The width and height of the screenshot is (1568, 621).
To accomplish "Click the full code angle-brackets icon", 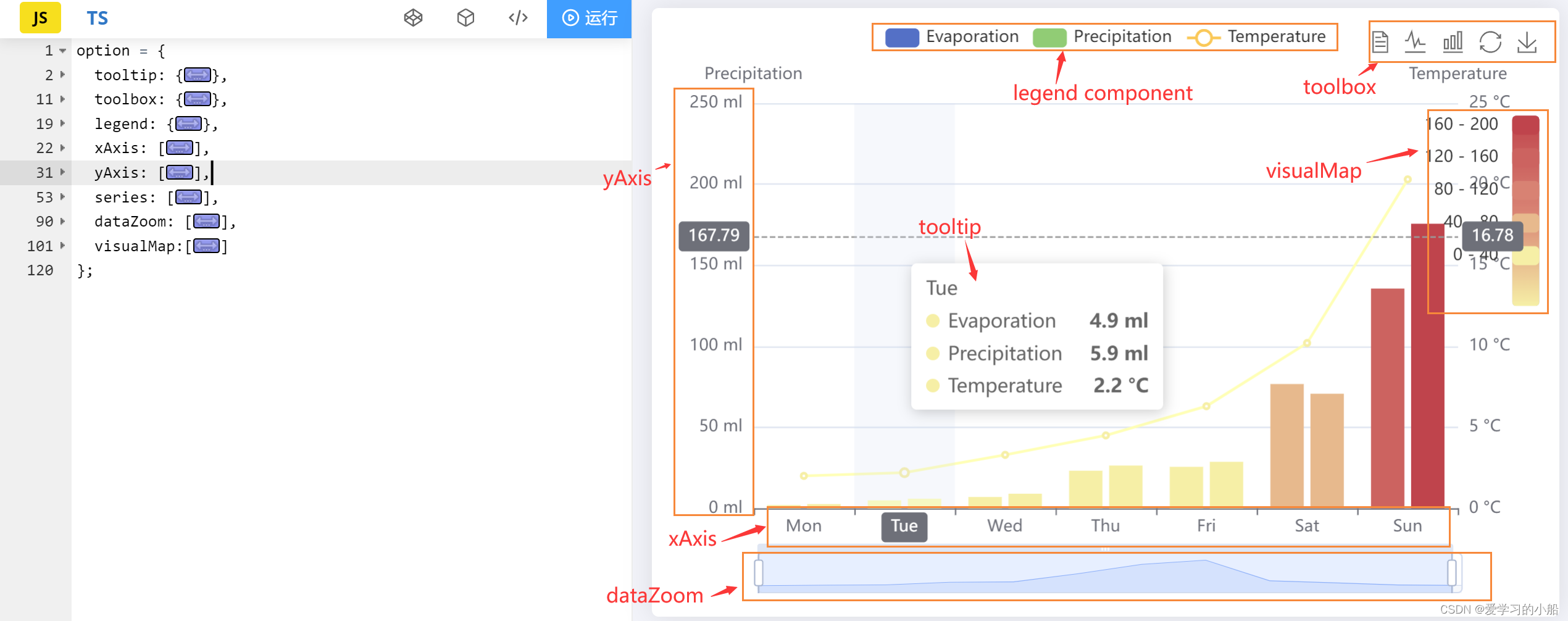I will coord(518,18).
